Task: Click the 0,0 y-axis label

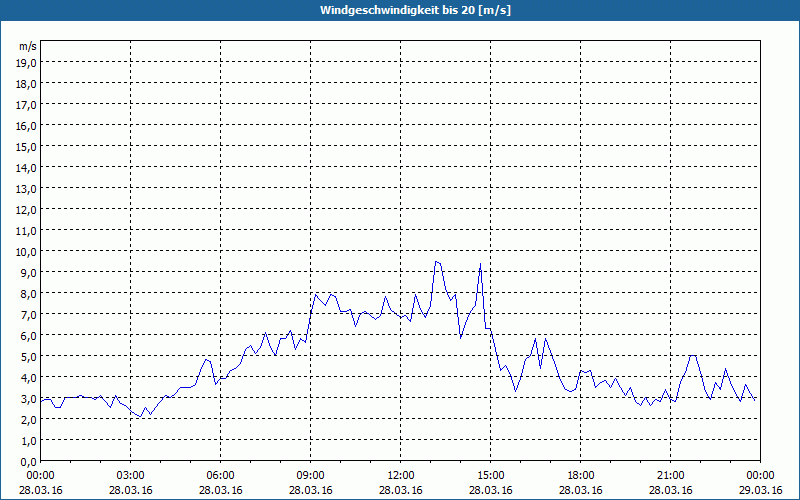Action: [x=29, y=462]
